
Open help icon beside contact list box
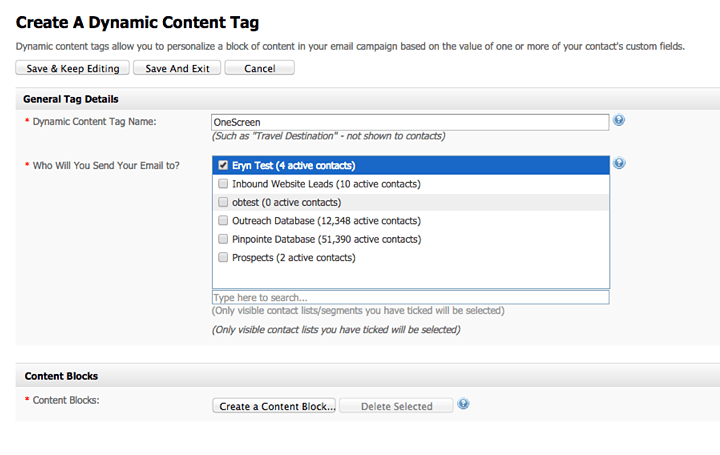619,163
